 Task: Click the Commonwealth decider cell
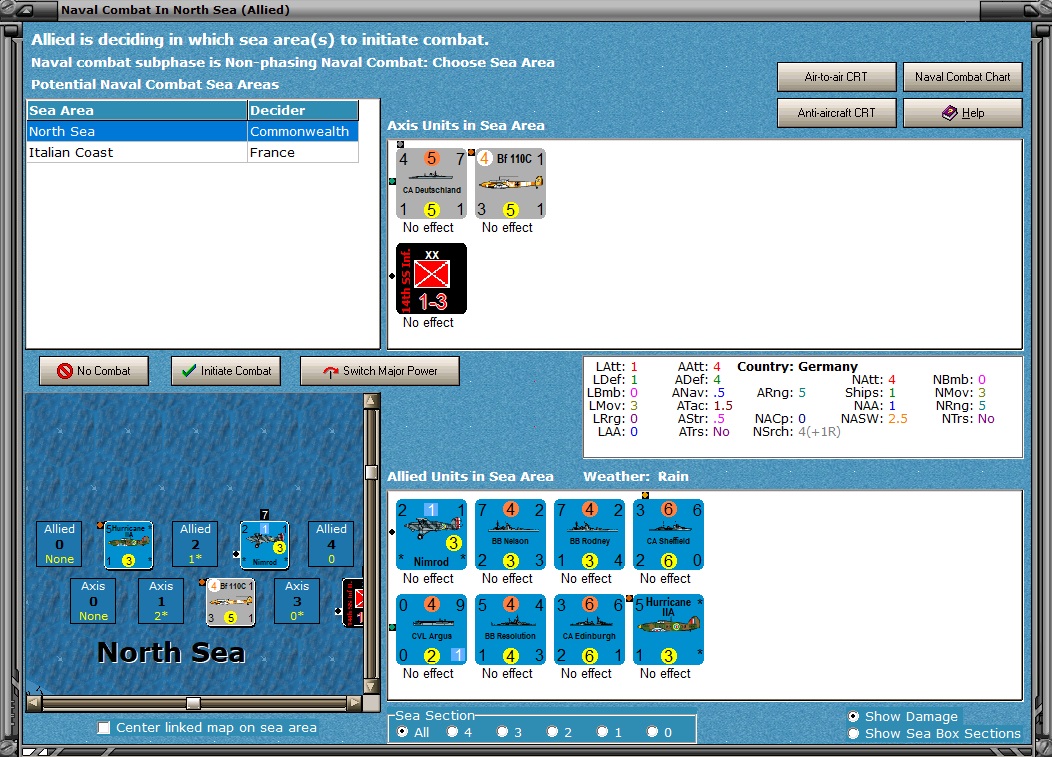click(303, 132)
